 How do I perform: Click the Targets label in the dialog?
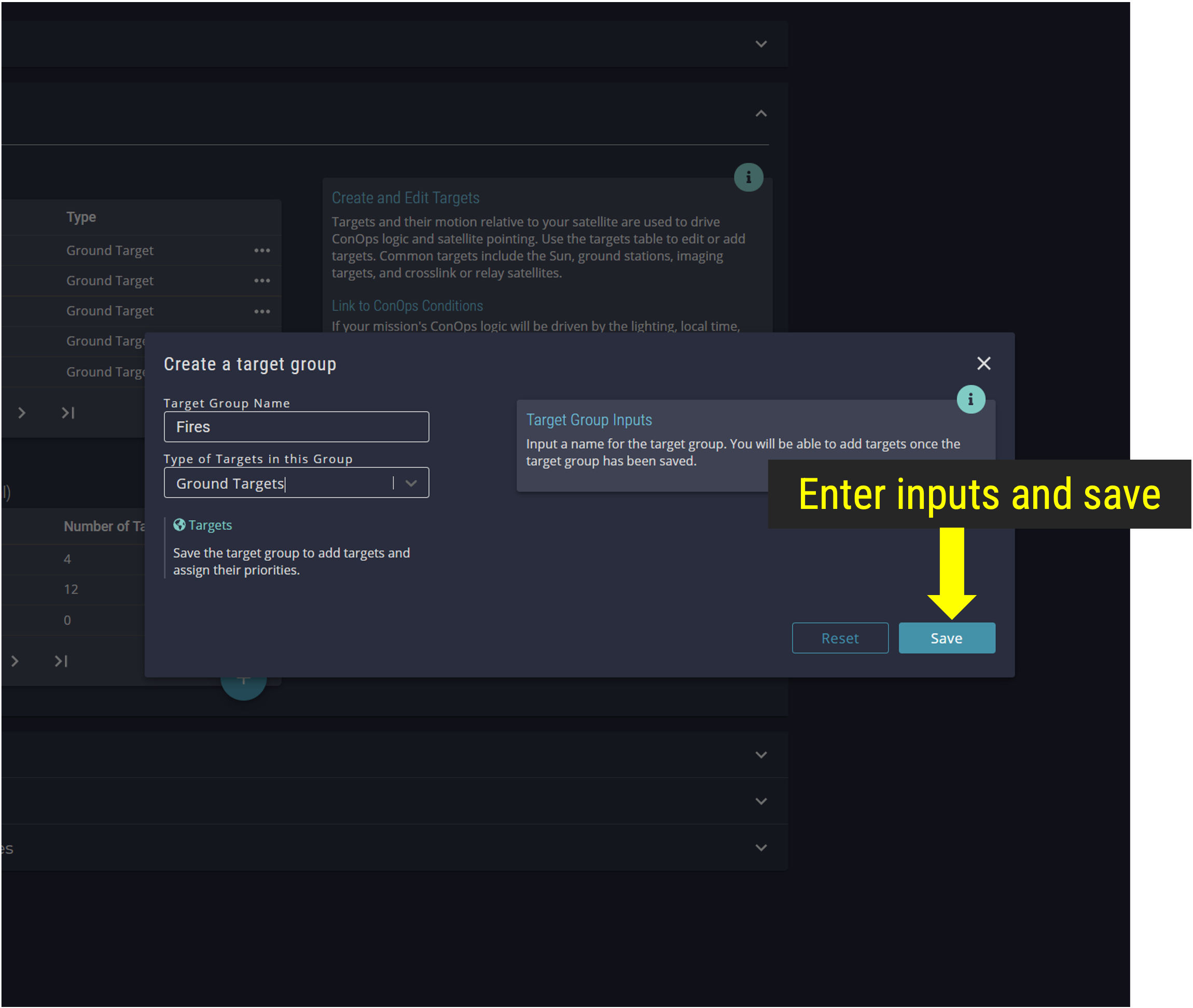point(210,525)
